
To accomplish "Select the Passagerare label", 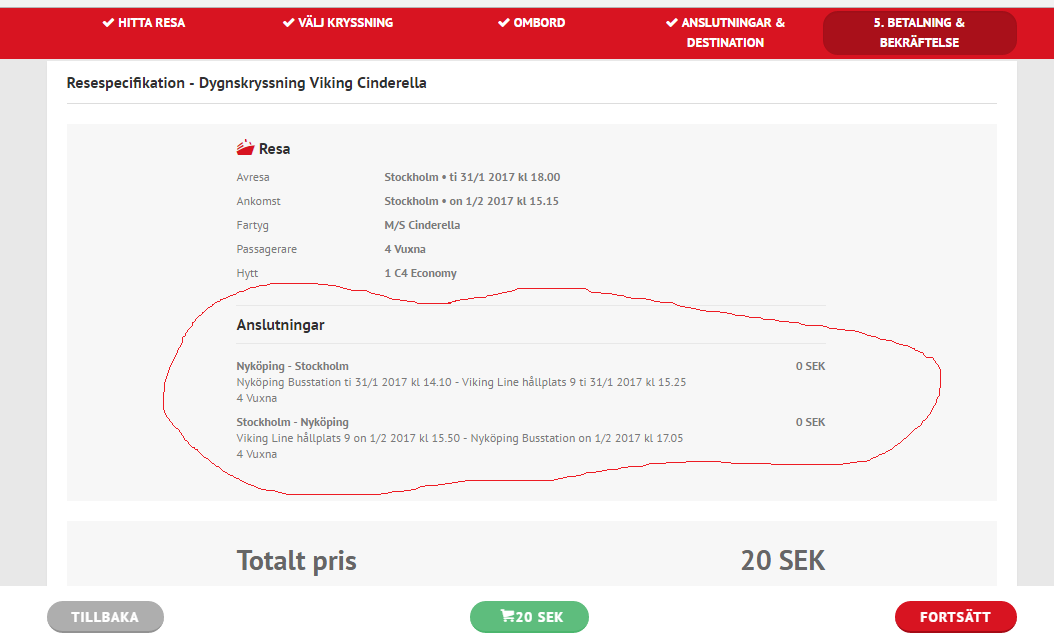I will click(266, 249).
